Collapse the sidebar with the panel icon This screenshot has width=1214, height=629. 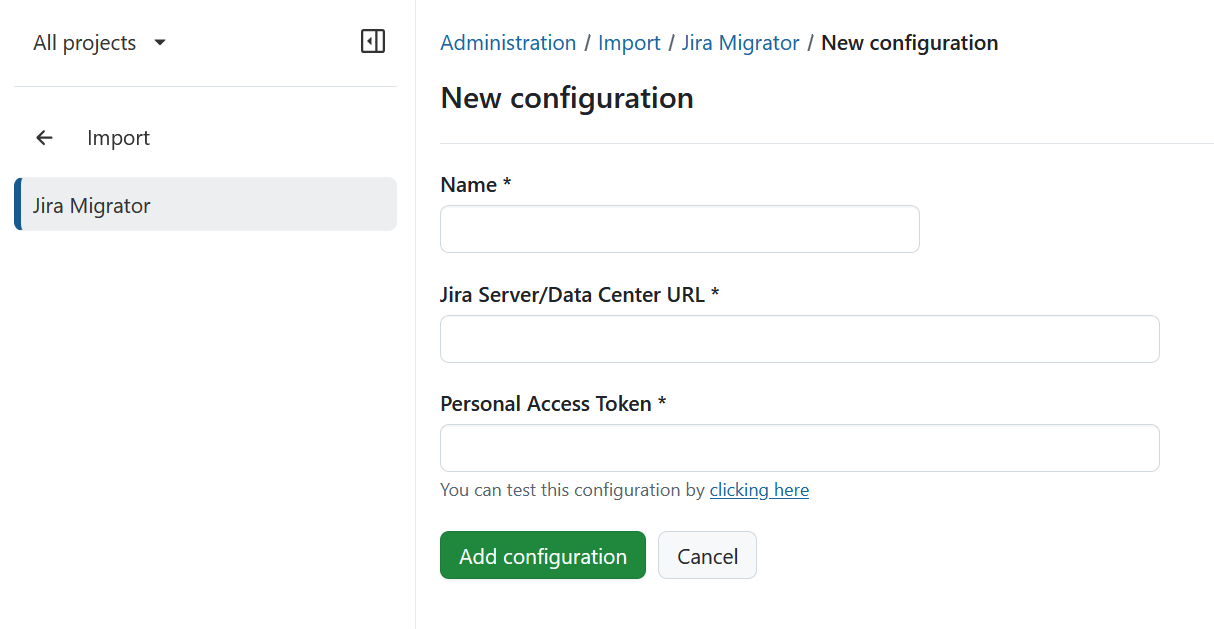[373, 41]
